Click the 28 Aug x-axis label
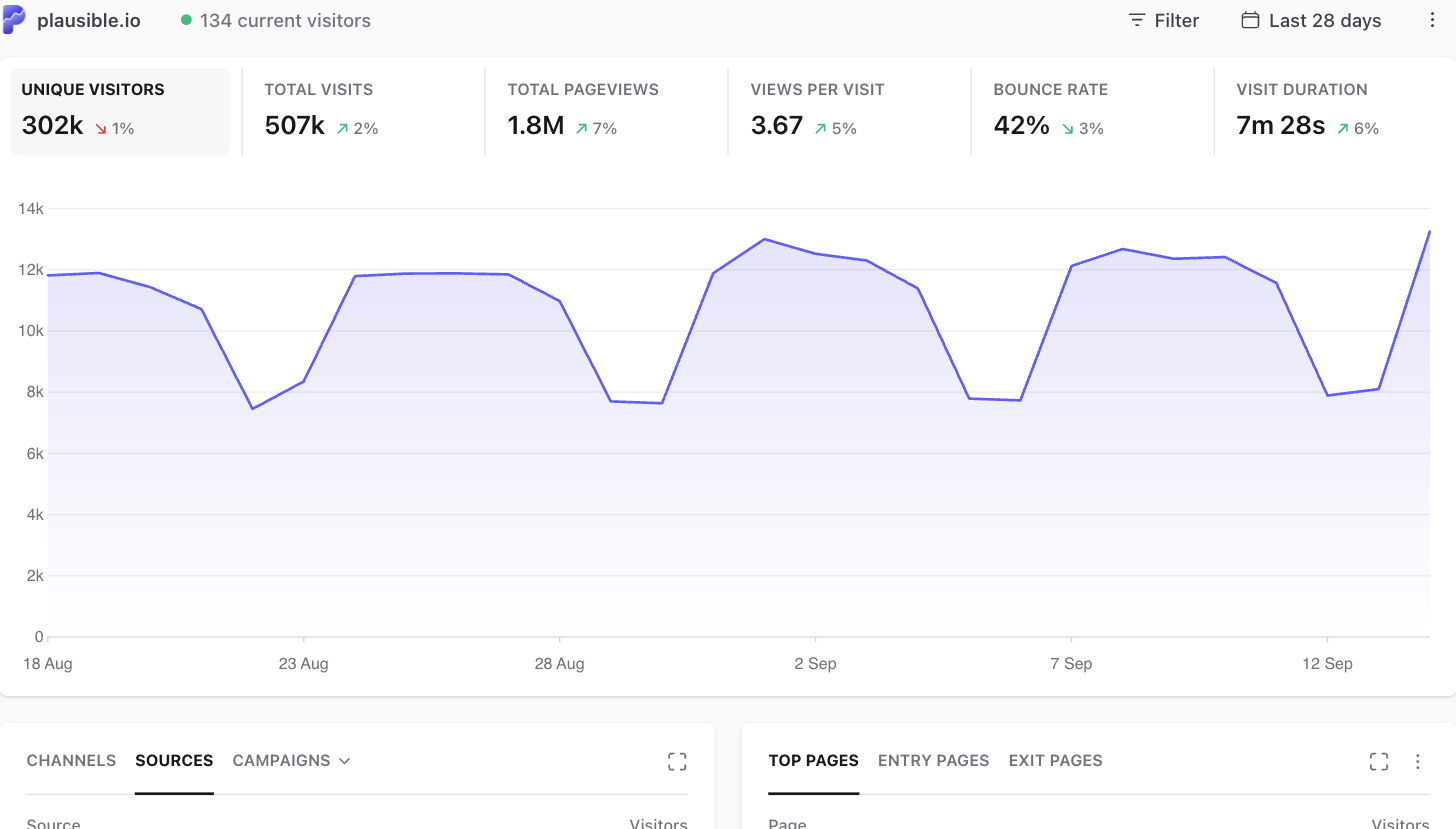 pyautogui.click(x=559, y=664)
